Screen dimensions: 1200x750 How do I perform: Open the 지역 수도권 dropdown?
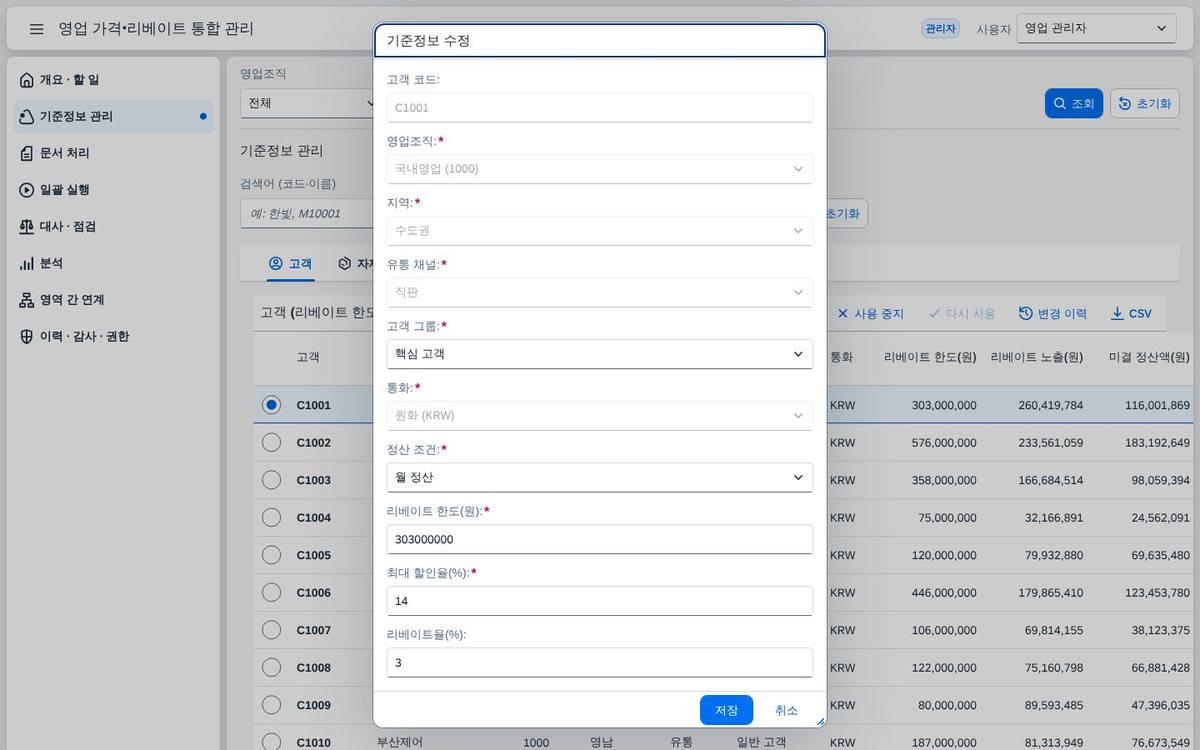tap(599, 231)
